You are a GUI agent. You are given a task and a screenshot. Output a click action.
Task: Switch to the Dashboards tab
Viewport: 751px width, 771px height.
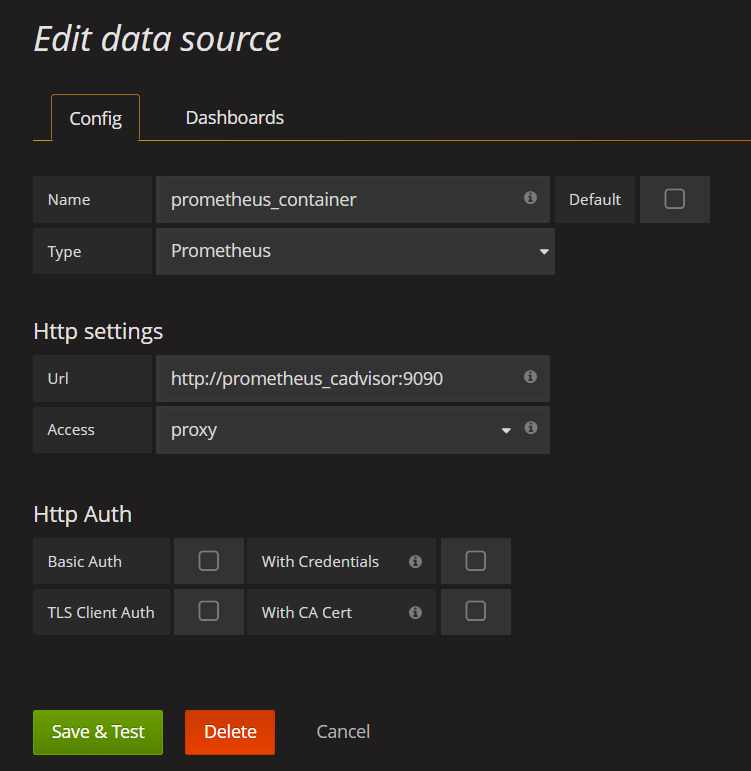235,118
